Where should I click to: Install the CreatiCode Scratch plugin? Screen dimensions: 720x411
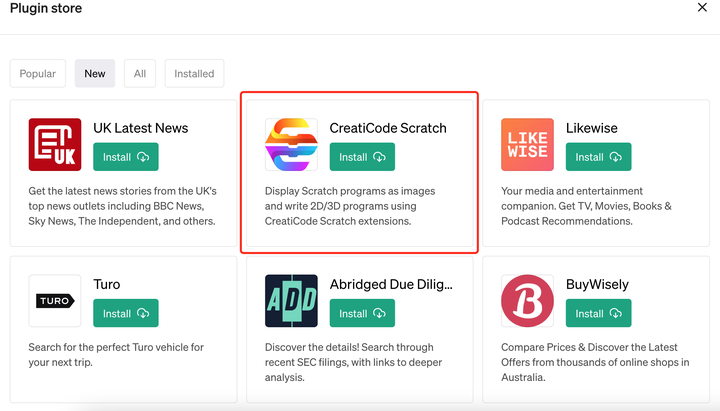point(362,157)
